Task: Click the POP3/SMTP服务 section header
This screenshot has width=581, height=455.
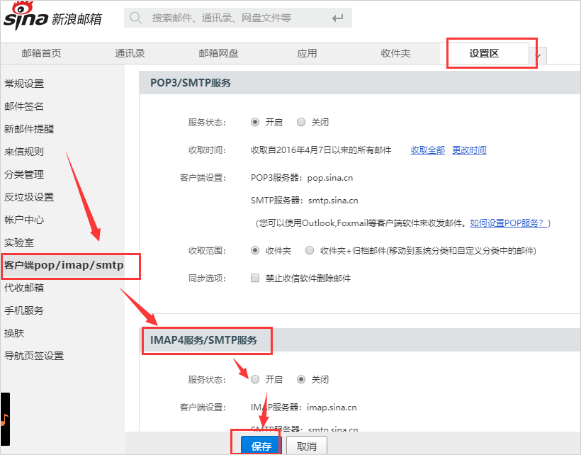Action: coord(190,83)
